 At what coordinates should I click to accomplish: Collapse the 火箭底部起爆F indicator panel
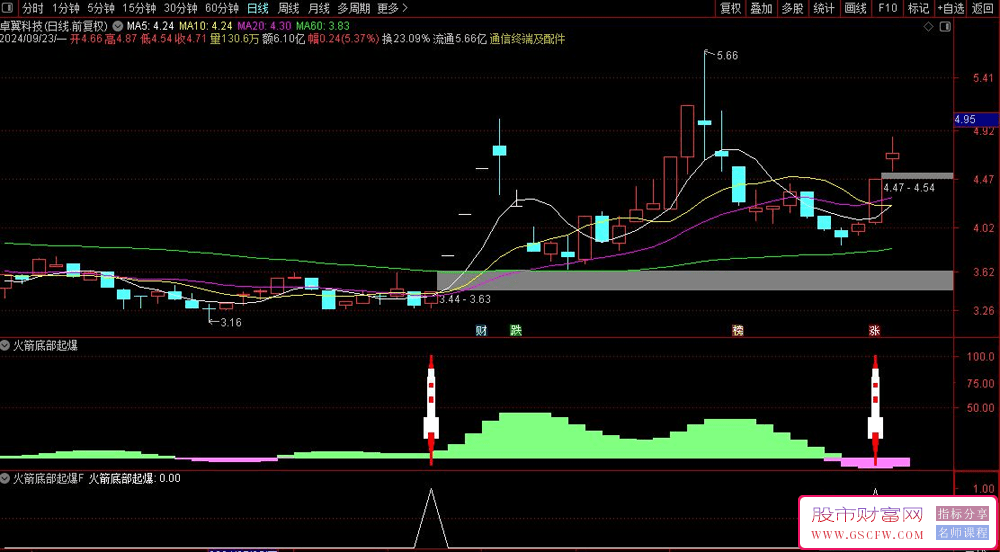[6, 477]
